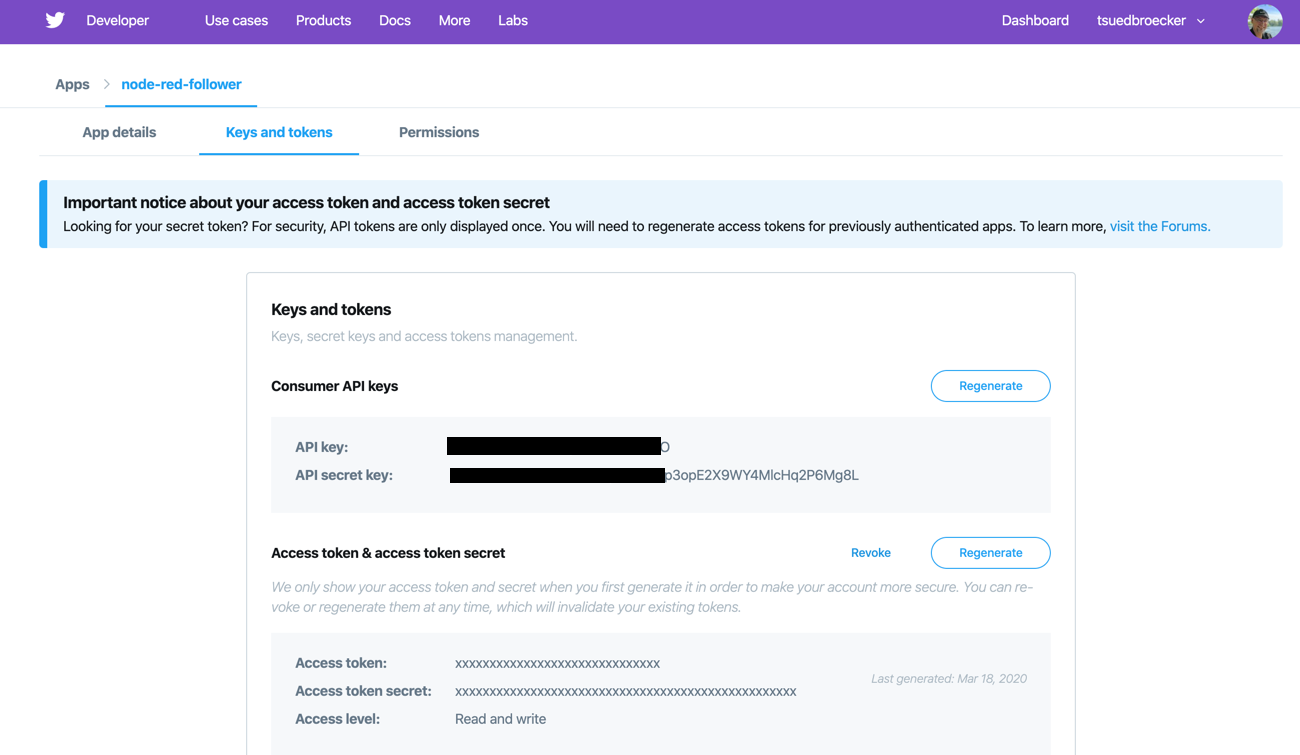The image size is (1300, 755).
Task: Click the card subtitle about access tokens management
Action: click(x=424, y=336)
